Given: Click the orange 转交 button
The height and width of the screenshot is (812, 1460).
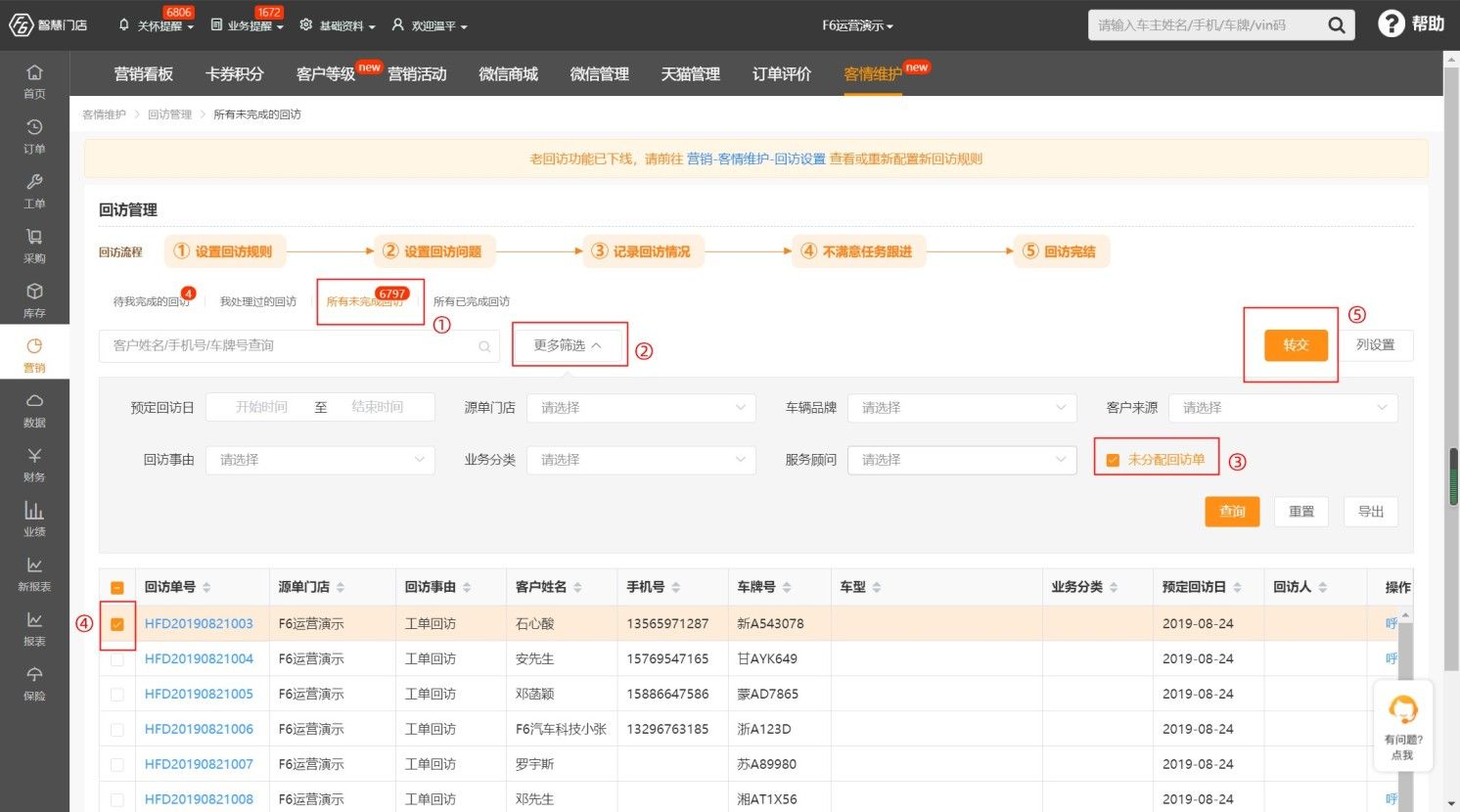Looking at the screenshot, I should pyautogui.click(x=1296, y=345).
